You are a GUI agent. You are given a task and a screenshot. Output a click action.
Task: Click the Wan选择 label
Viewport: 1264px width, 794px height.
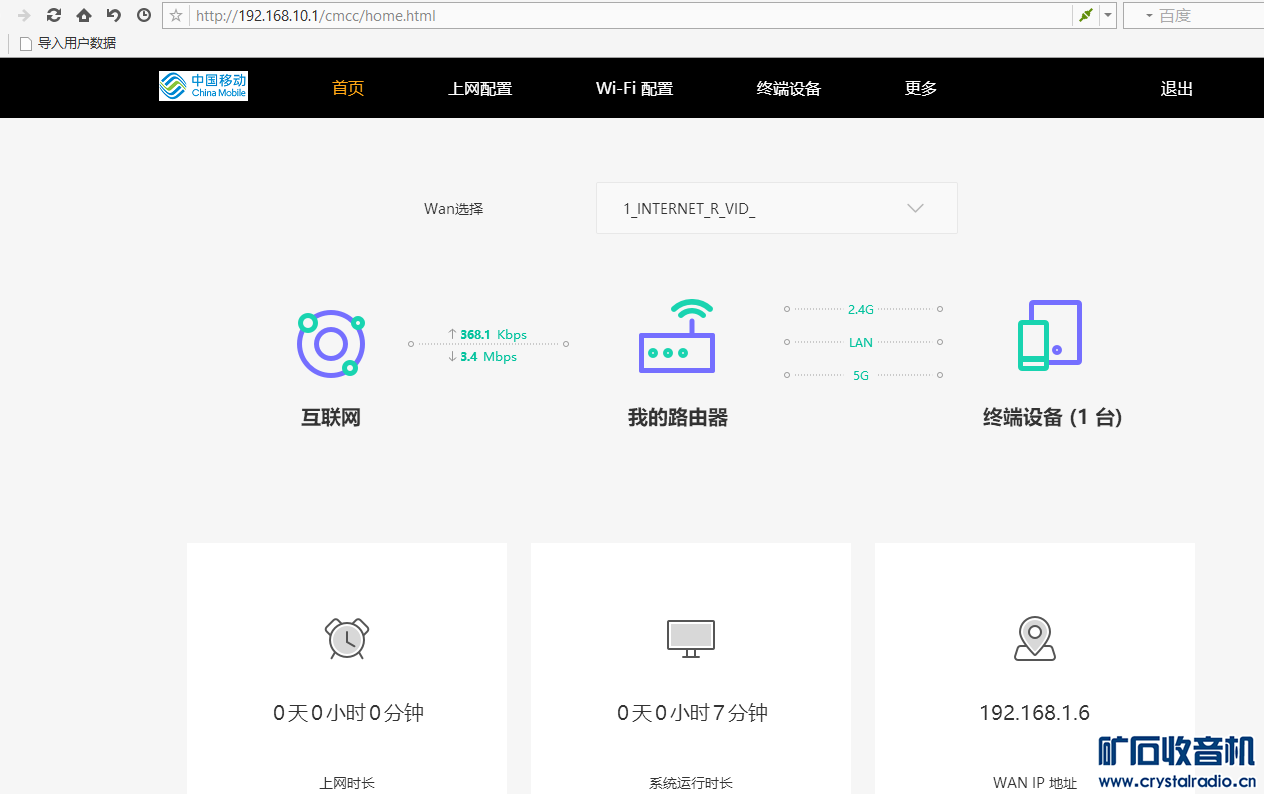point(453,209)
